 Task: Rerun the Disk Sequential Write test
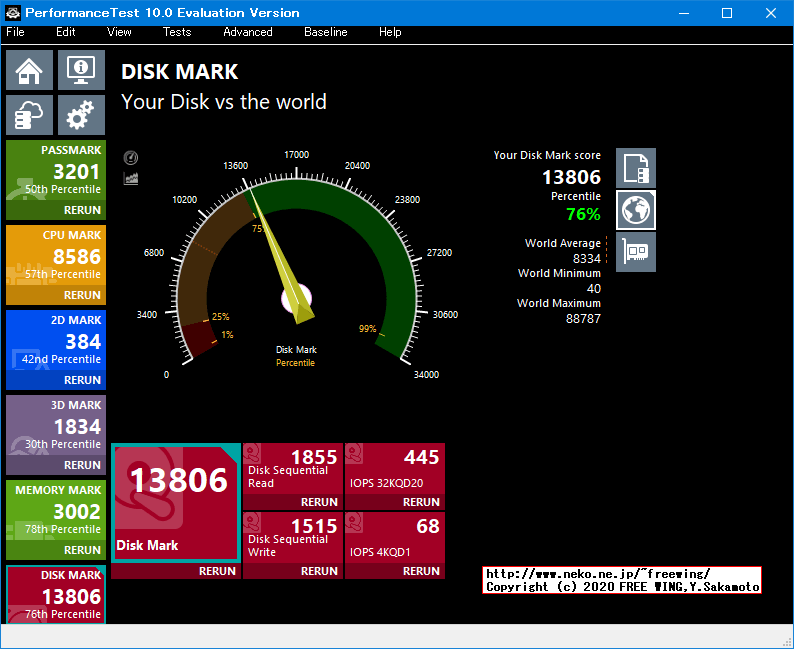tap(319, 571)
